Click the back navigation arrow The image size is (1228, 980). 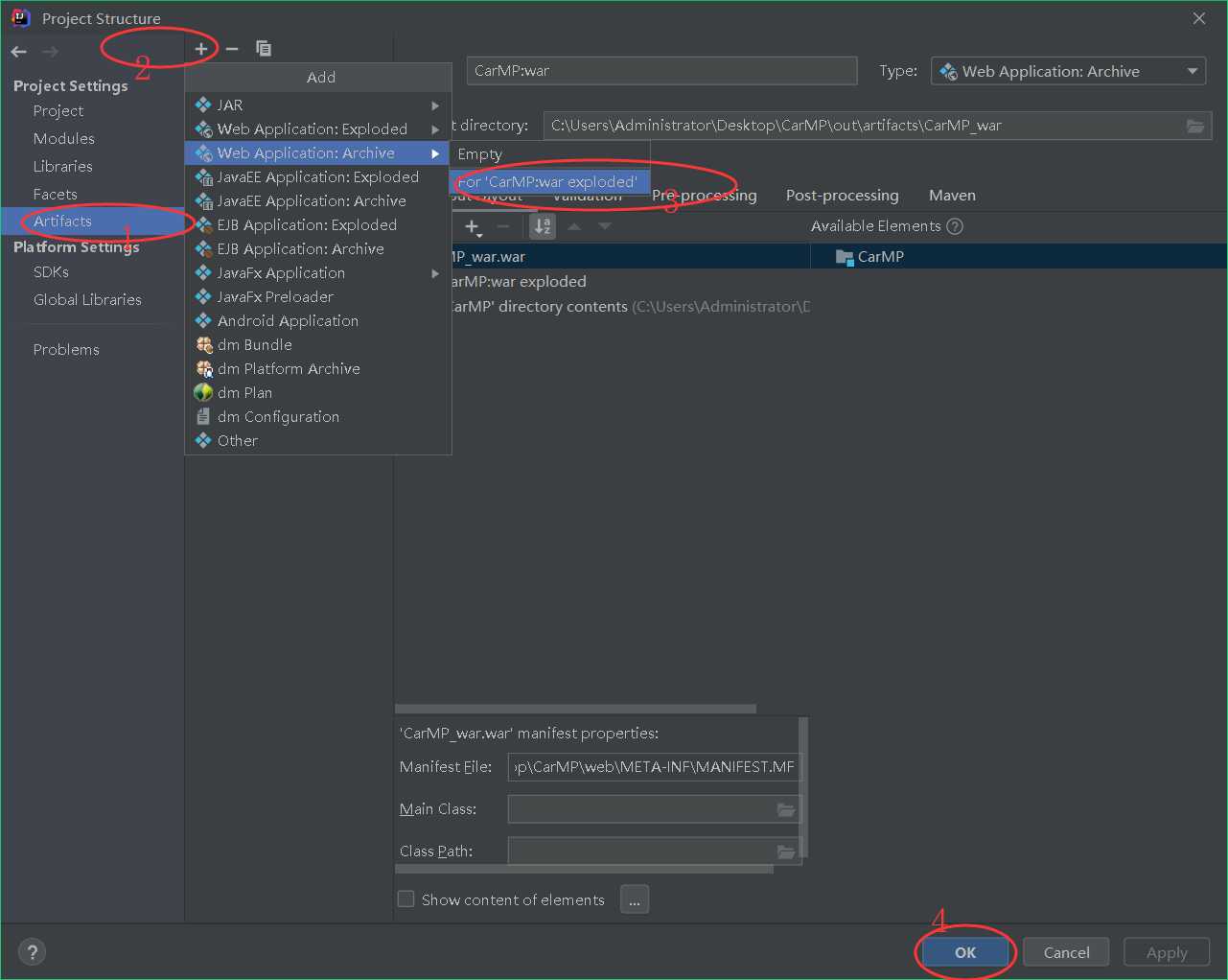coord(19,52)
